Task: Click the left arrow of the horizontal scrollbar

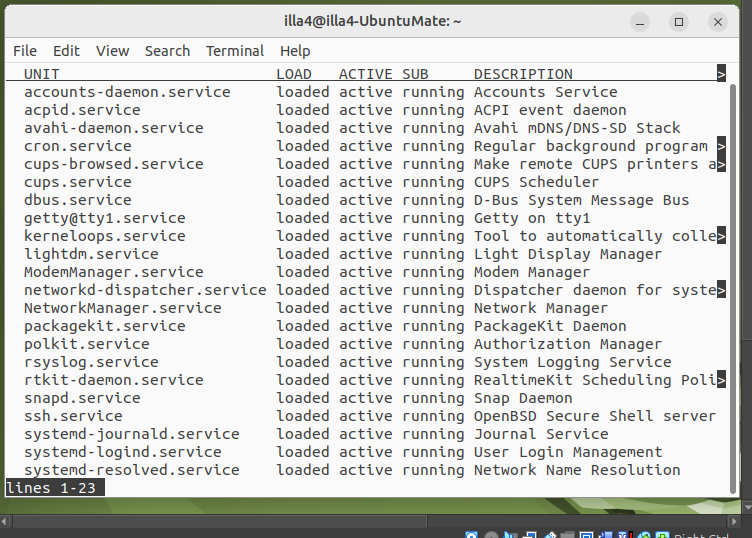Action: (5, 521)
